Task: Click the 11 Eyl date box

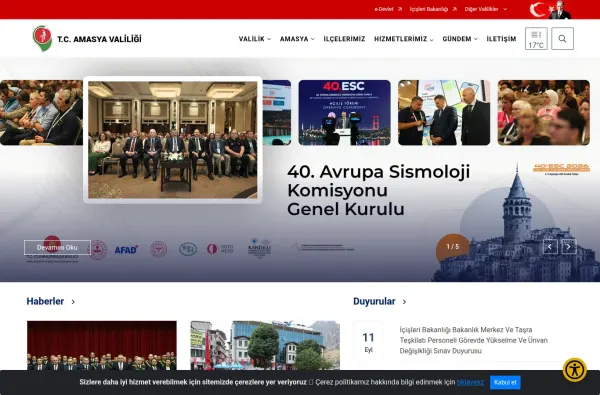Action: coord(368,342)
